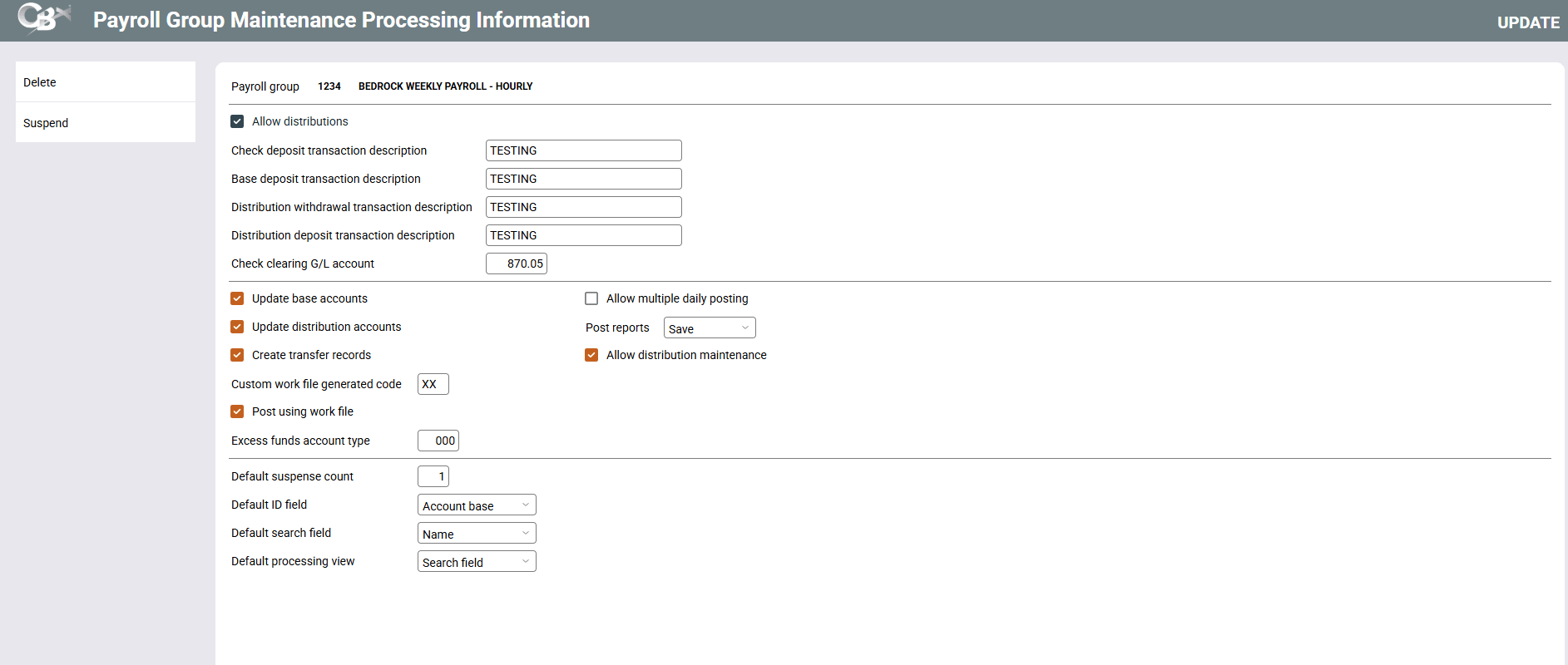Open Default search field dropdown
The image size is (1568, 665).
[x=476, y=534]
